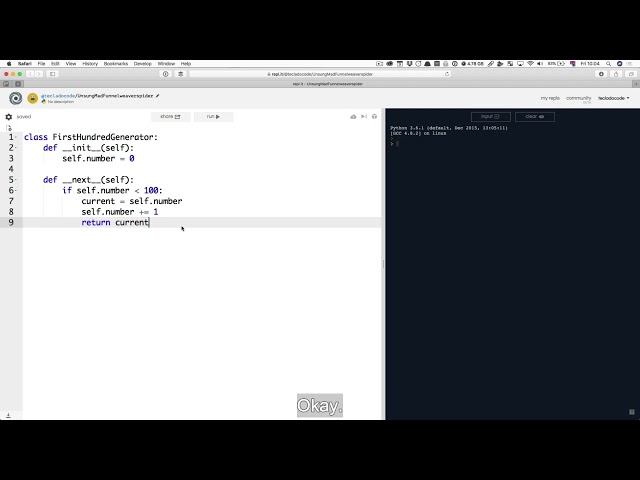This screenshot has height=480, width=640.
Task: Open volume control in menu bar
Action: (x=540, y=64)
